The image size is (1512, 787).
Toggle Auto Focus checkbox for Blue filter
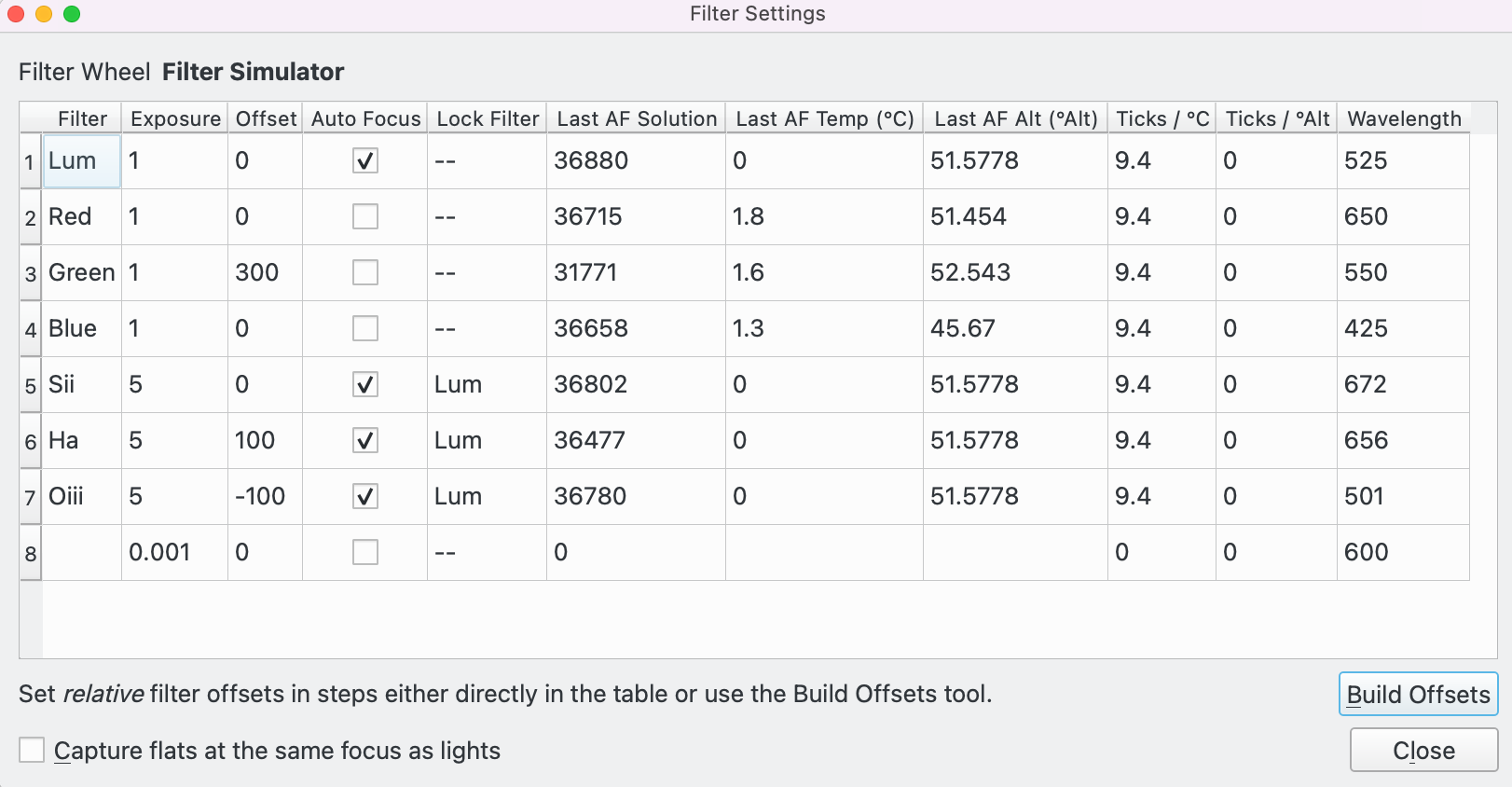tap(364, 329)
